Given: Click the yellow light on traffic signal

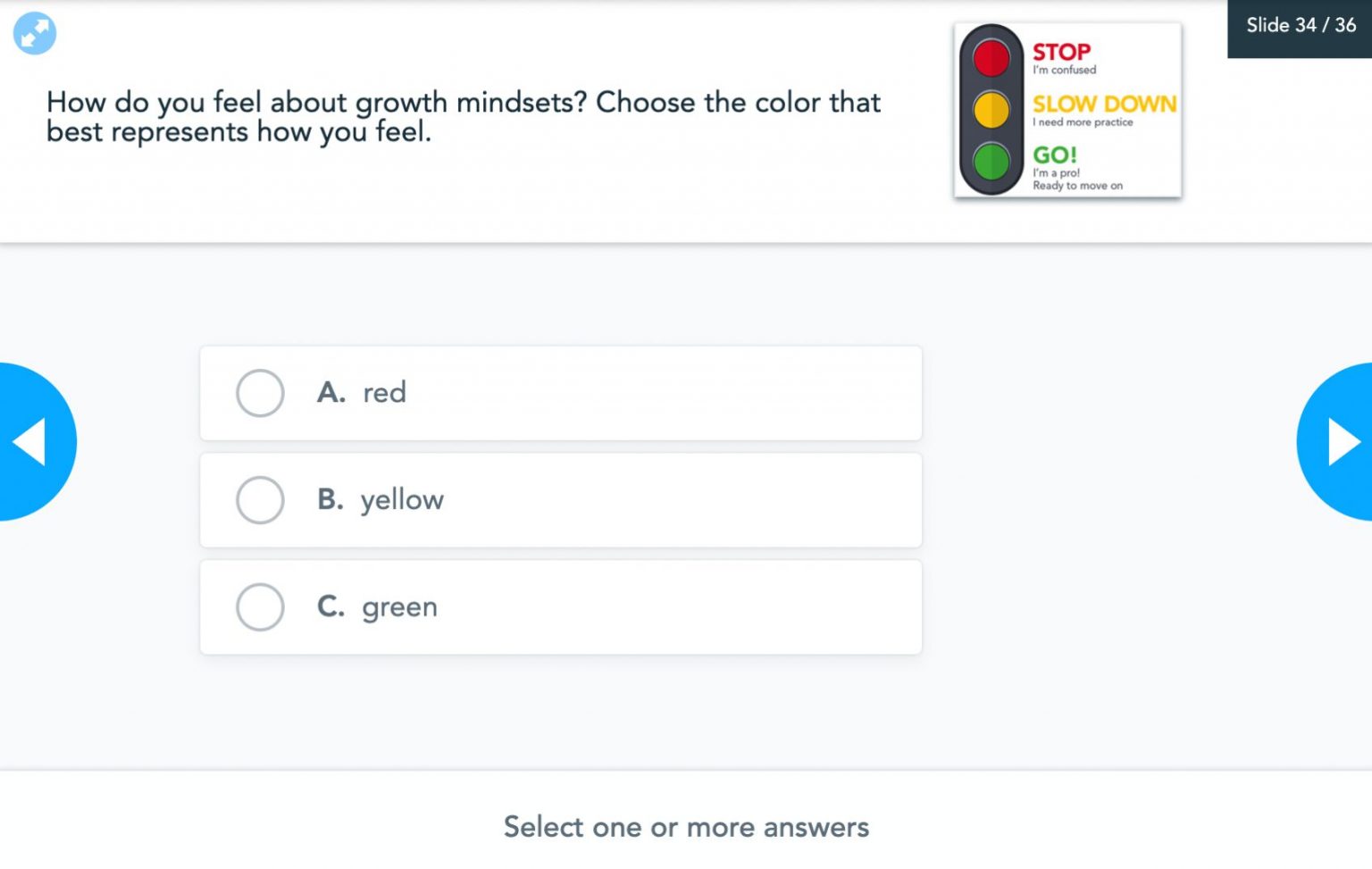Looking at the screenshot, I should [x=991, y=110].
